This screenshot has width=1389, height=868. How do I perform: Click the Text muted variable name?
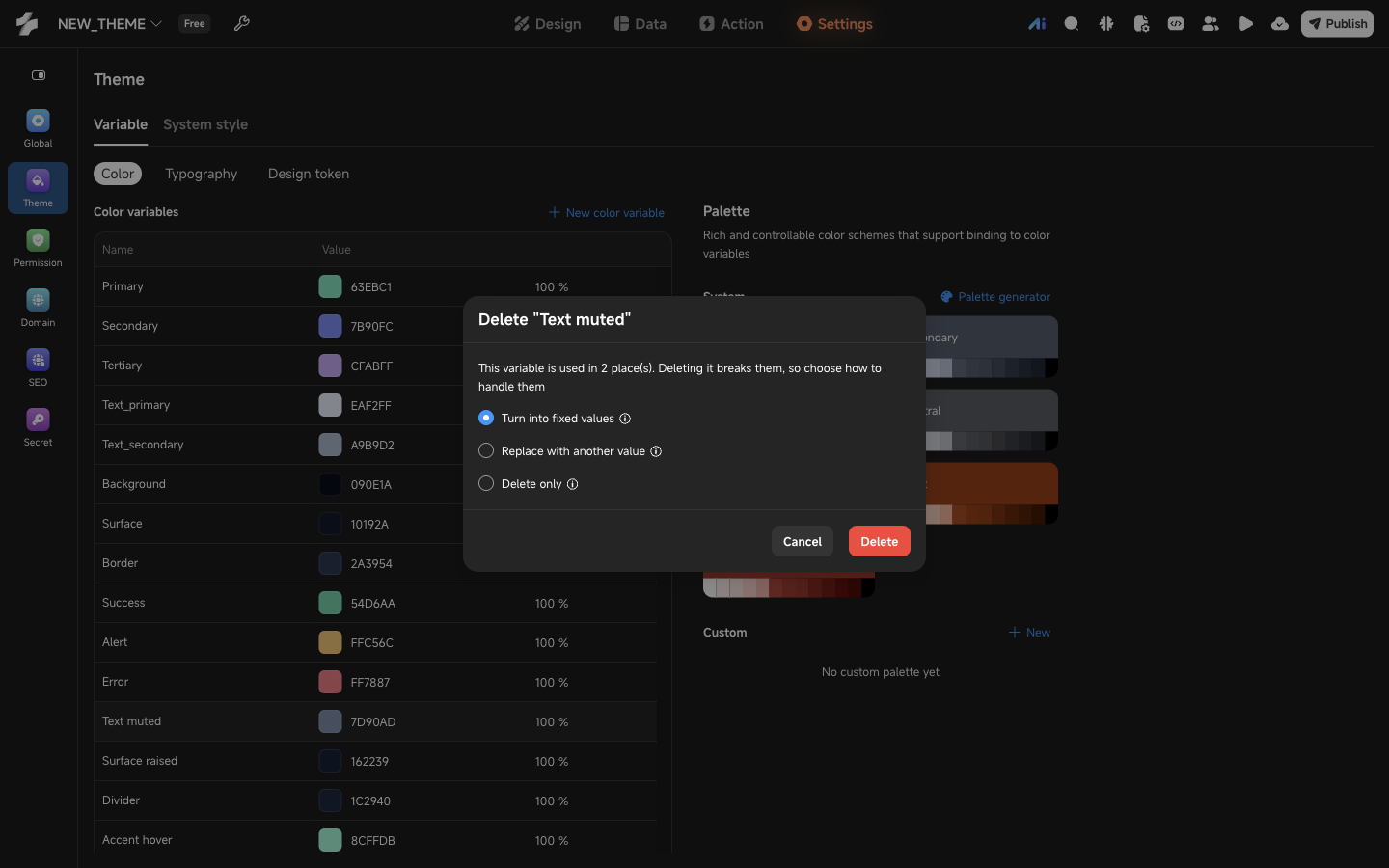tap(132, 721)
